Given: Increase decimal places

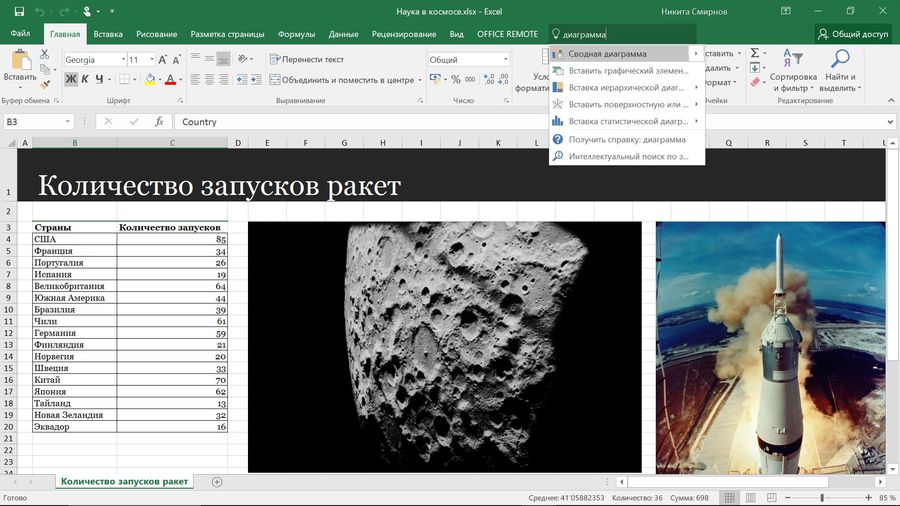Looking at the screenshot, I should 489,79.
